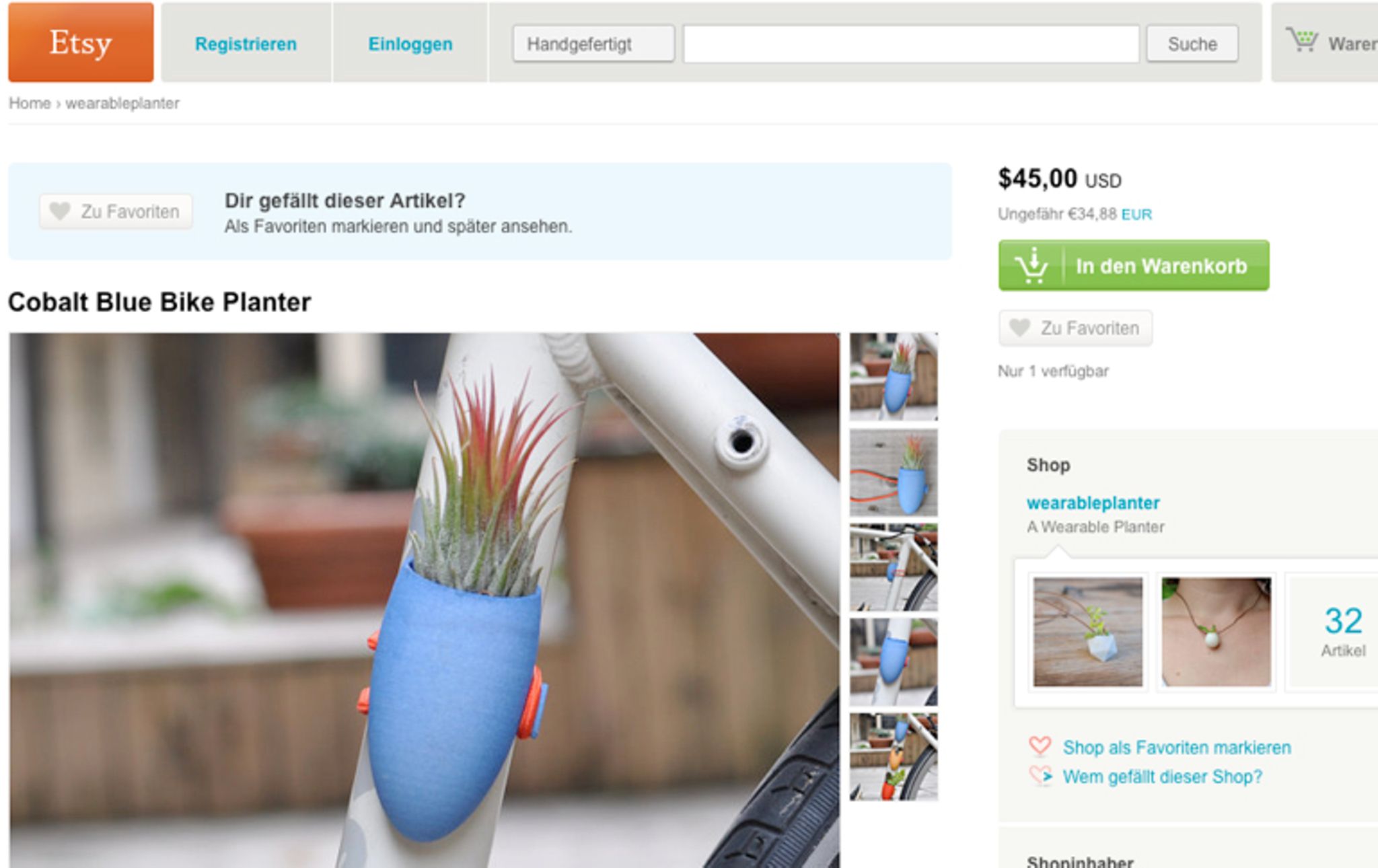
Task: Select second thumbnail with orange cord
Action: 894,472
